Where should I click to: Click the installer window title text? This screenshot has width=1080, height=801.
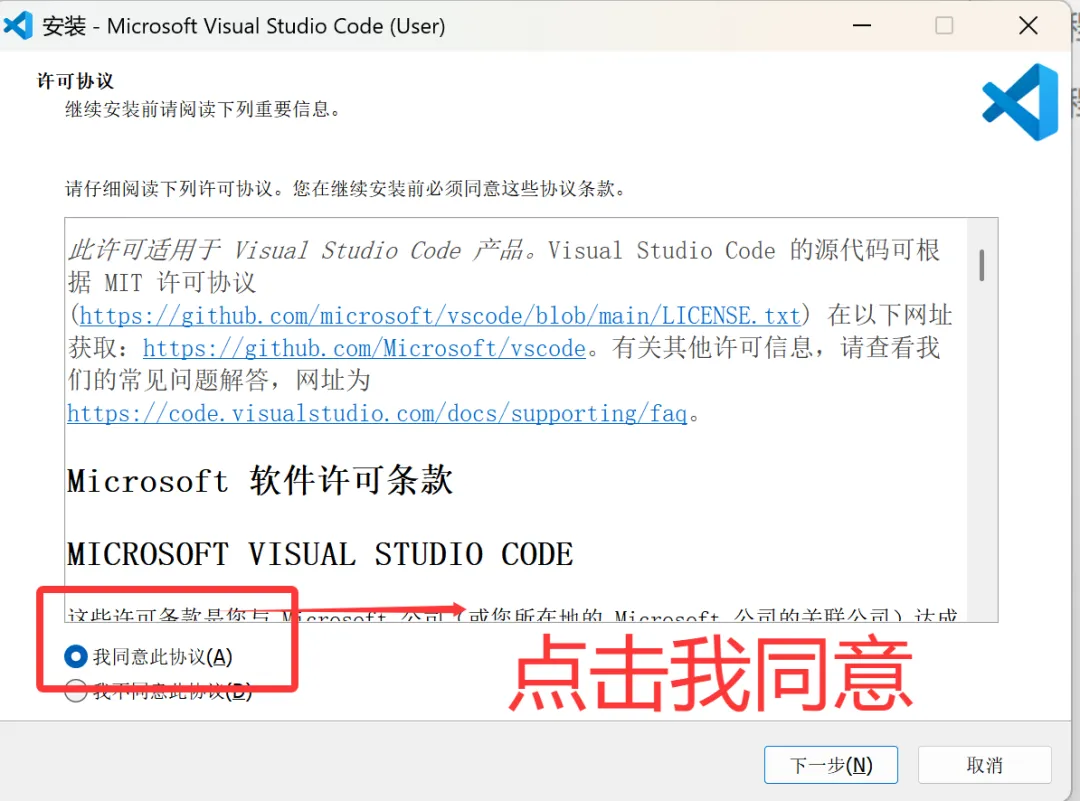[244, 25]
